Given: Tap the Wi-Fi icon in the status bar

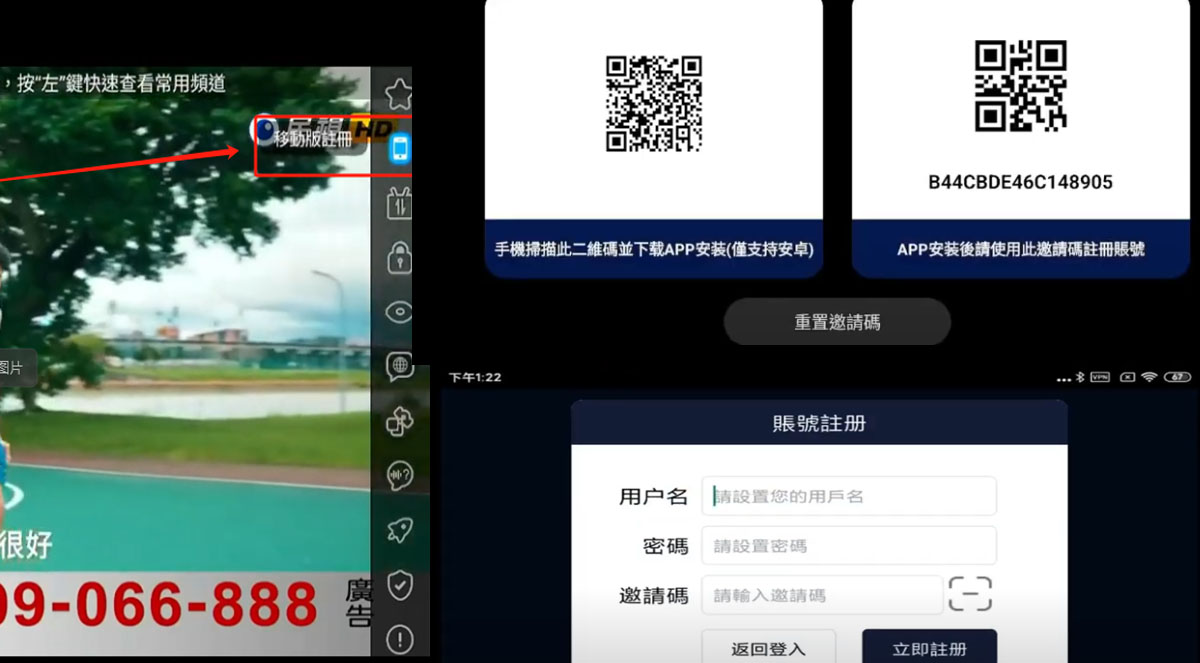Looking at the screenshot, I should [1149, 377].
